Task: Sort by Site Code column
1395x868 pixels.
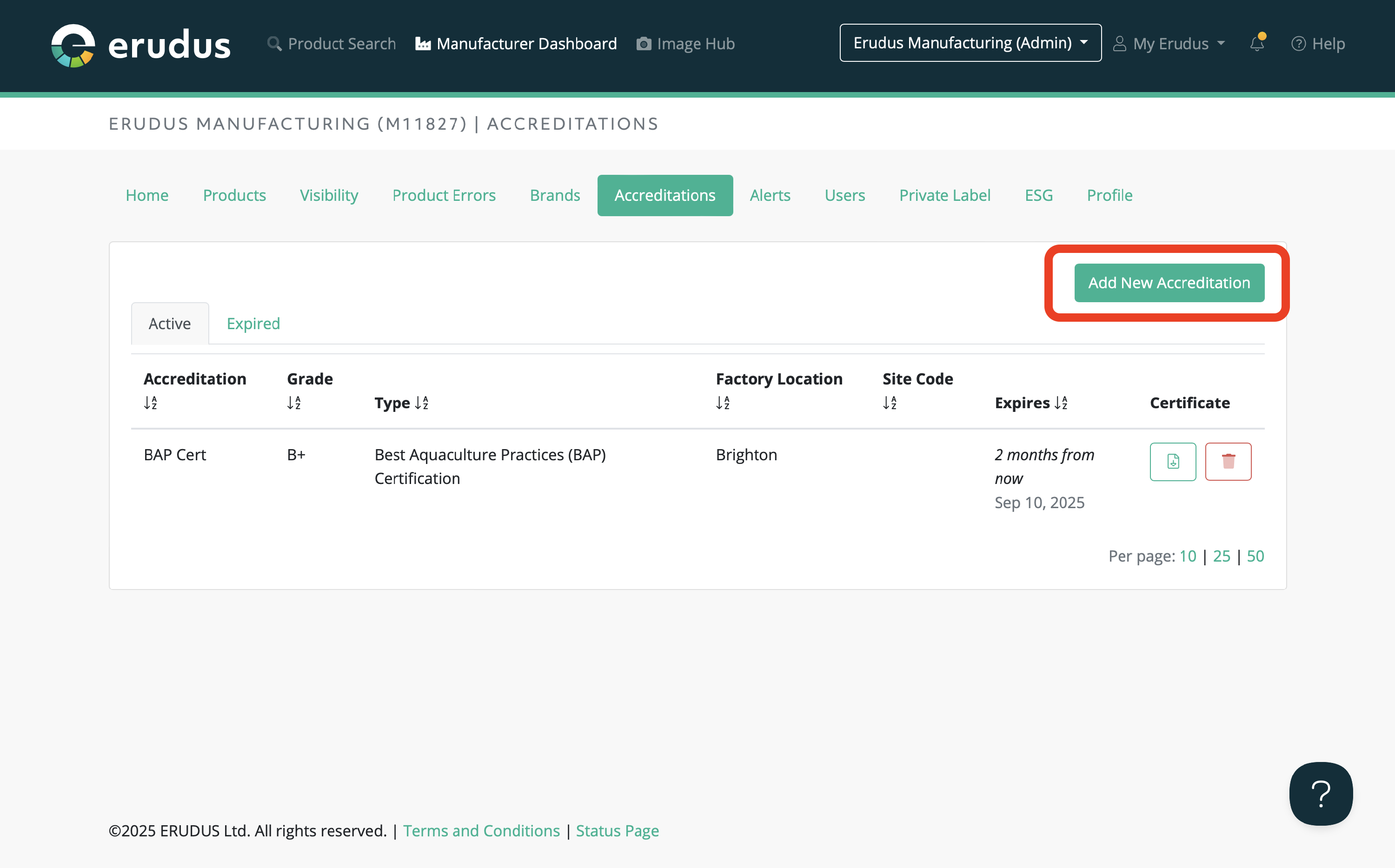Action: [x=889, y=403]
